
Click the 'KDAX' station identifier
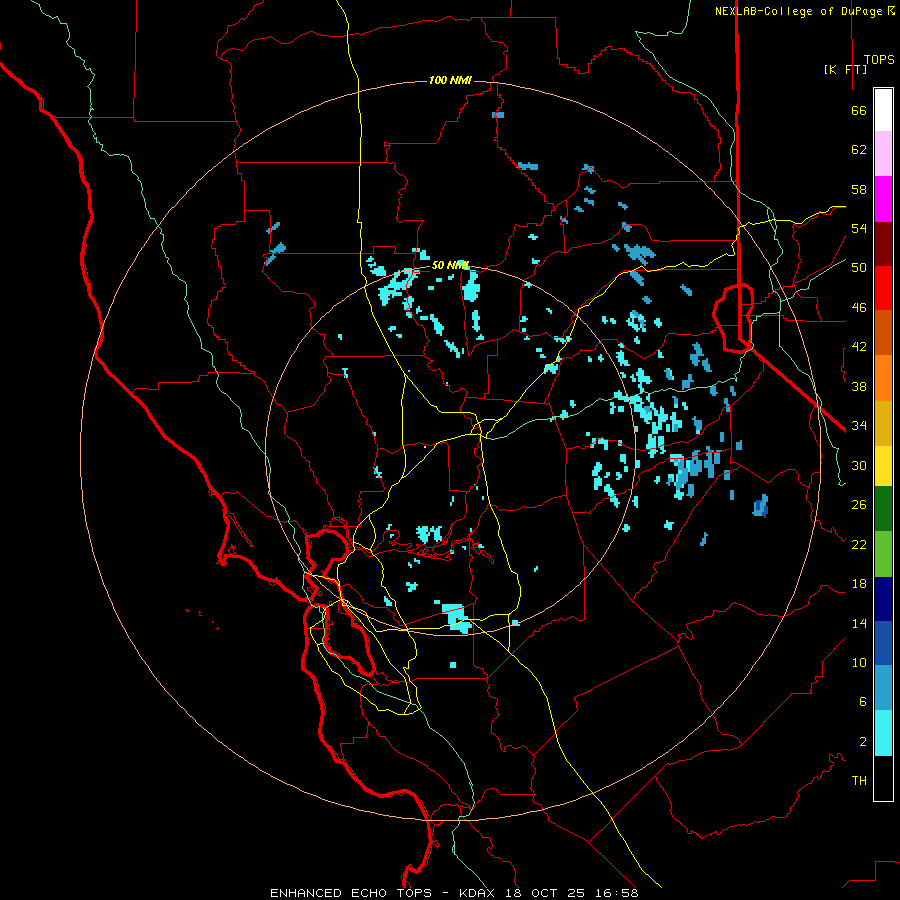click(479, 893)
